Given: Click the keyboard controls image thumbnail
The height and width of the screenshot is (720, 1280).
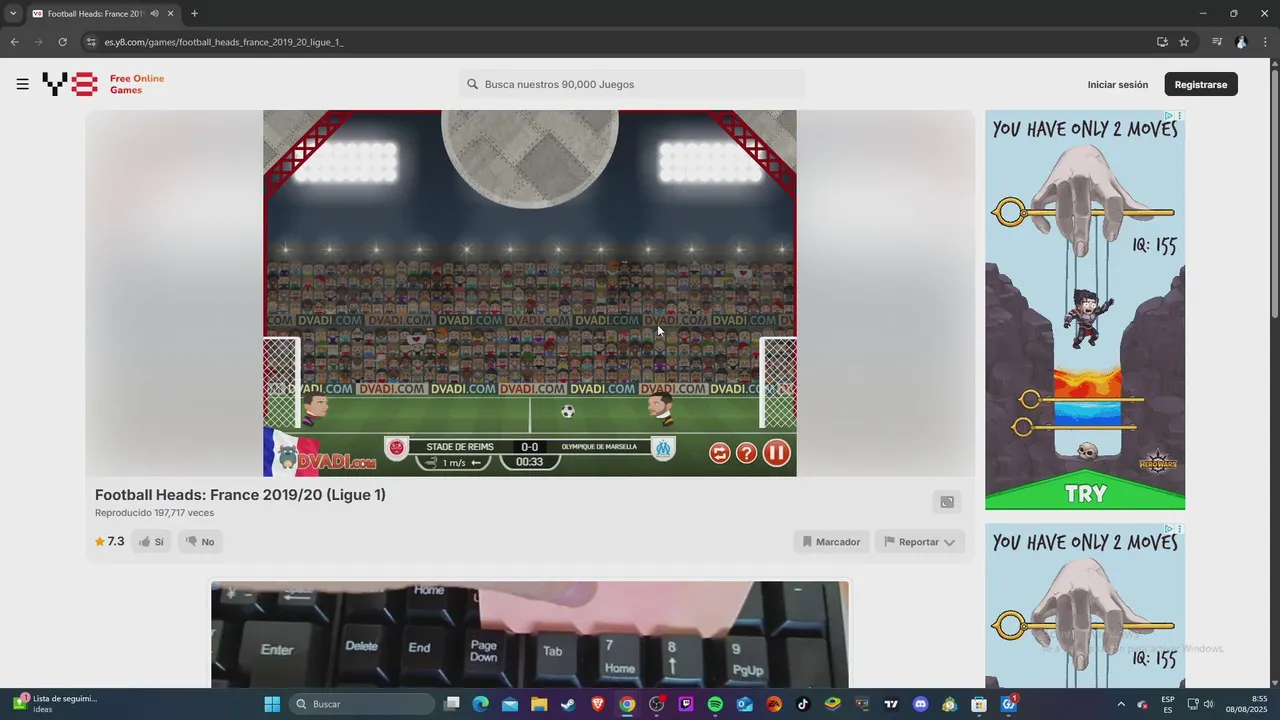Looking at the screenshot, I should point(530,634).
